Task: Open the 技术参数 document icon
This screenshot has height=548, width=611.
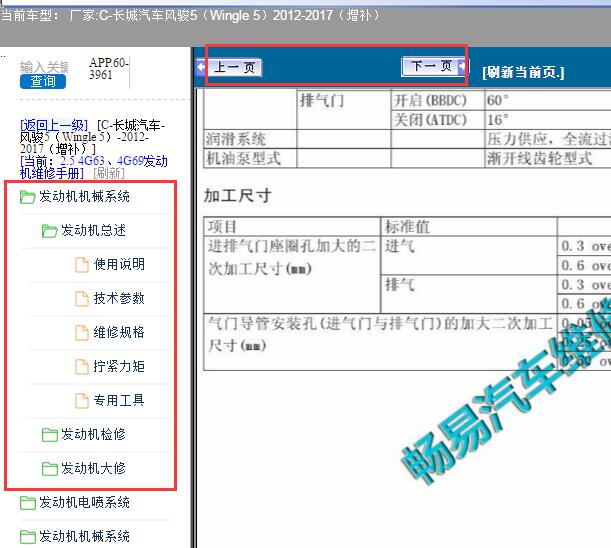Action: (81, 299)
